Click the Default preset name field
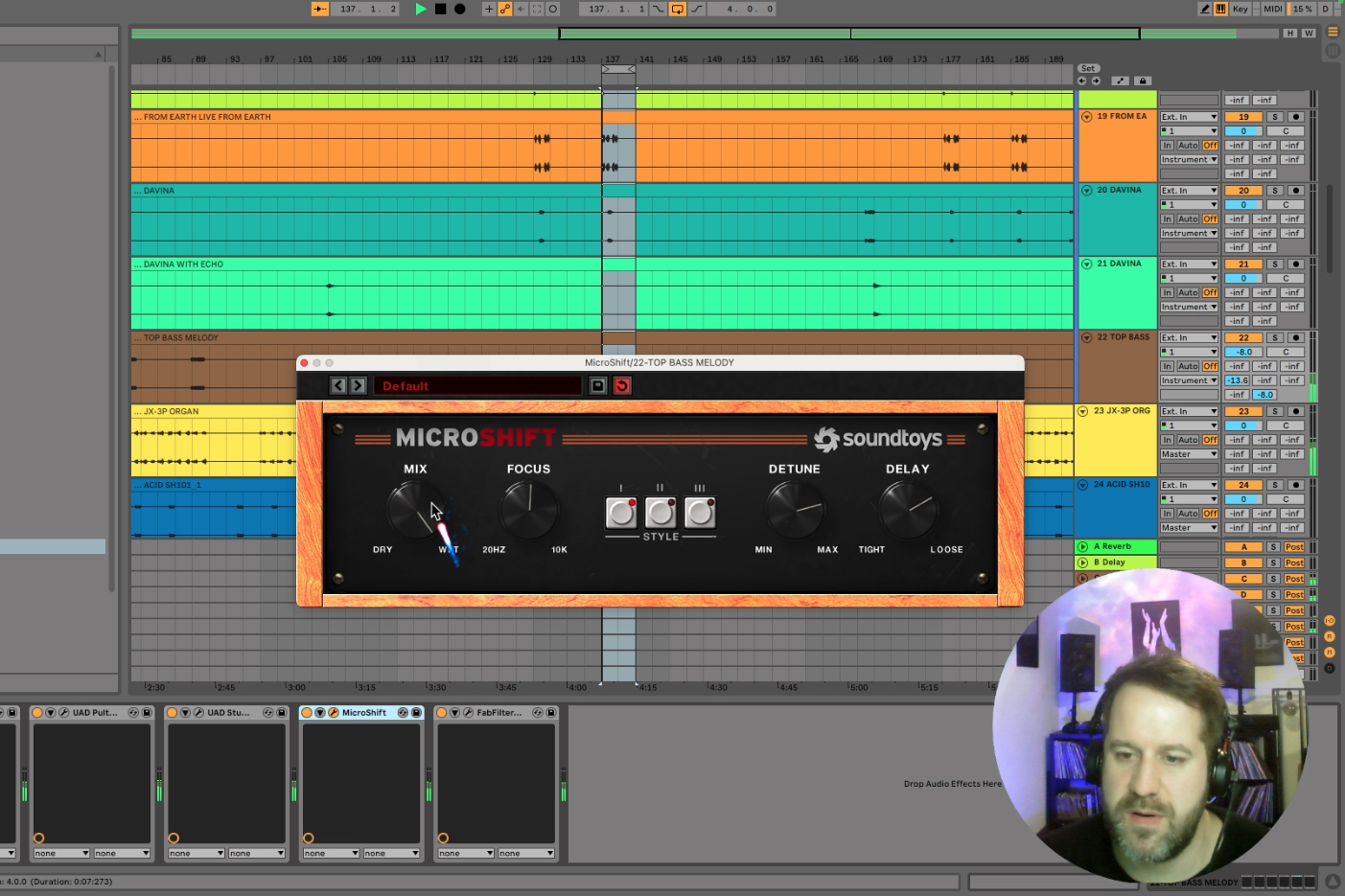The image size is (1345, 896). [477, 385]
